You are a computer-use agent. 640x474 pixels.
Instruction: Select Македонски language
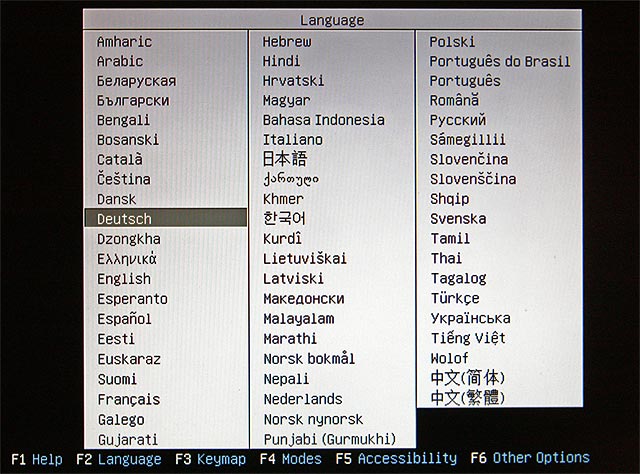[304, 299]
